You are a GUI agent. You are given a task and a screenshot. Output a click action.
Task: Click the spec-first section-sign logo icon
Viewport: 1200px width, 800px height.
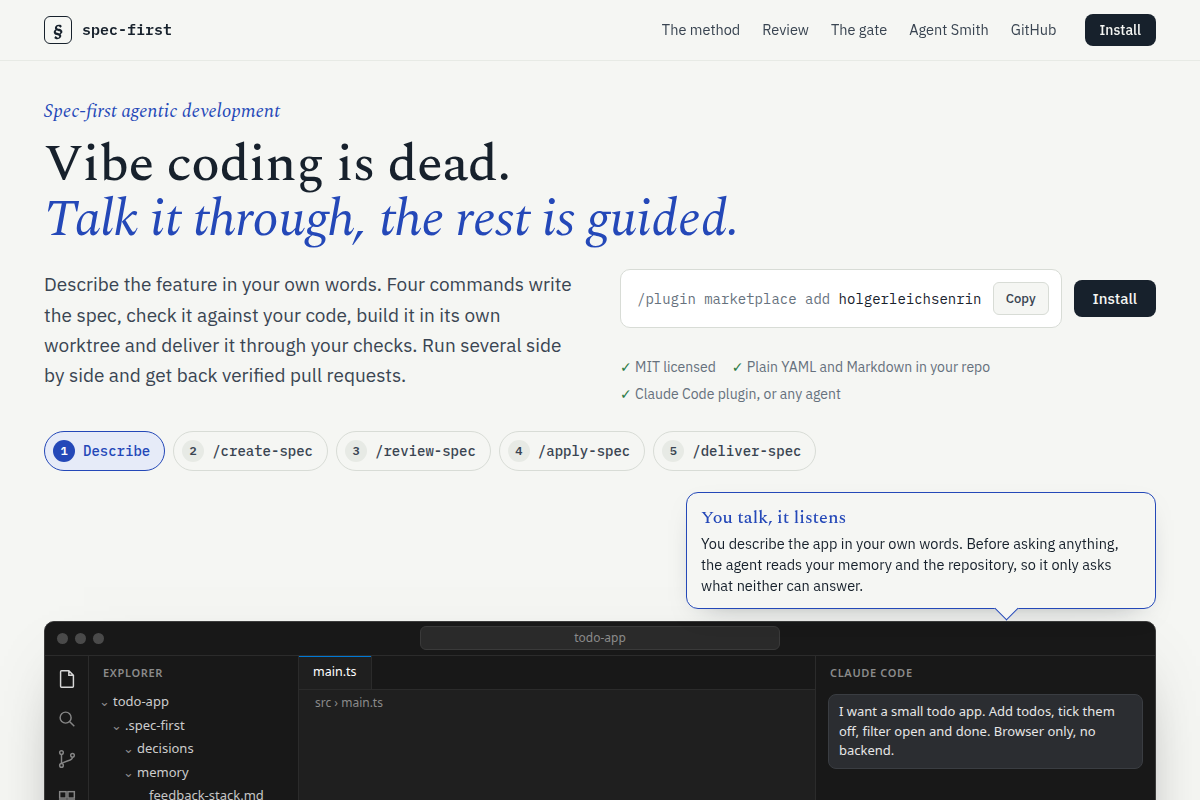click(x=58, y=30)
